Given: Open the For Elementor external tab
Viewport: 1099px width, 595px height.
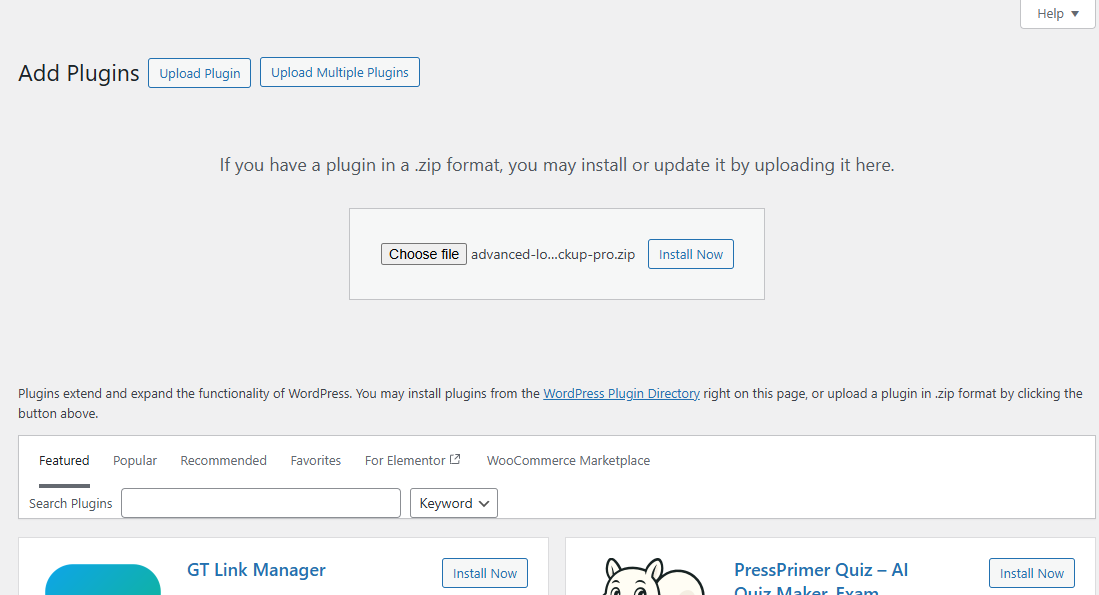Looking at the screenshot, I should (412, 461).
